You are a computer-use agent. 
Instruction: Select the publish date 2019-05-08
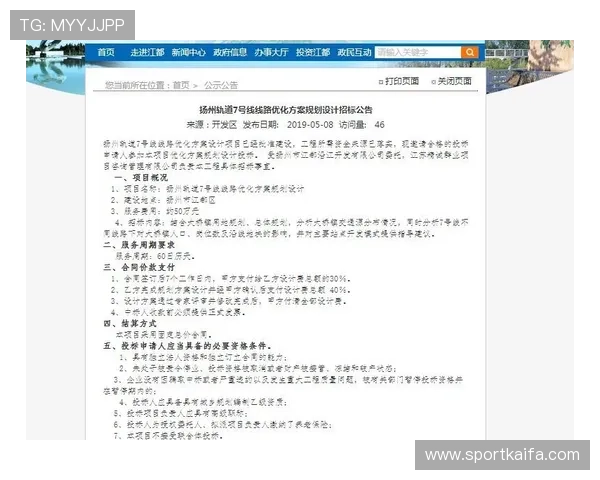pyautogui.click(x=310, y=125)
